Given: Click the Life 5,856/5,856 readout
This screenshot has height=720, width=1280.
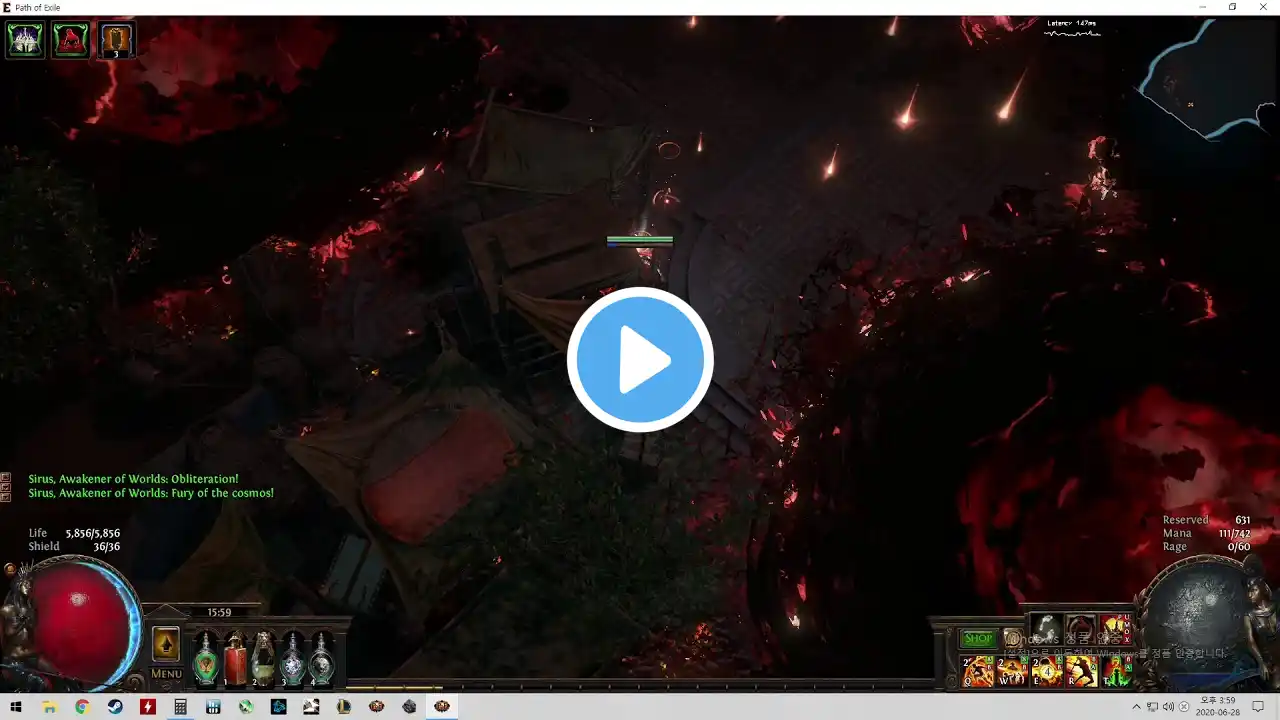Looking at the screenshot, I should coord(74,533).
